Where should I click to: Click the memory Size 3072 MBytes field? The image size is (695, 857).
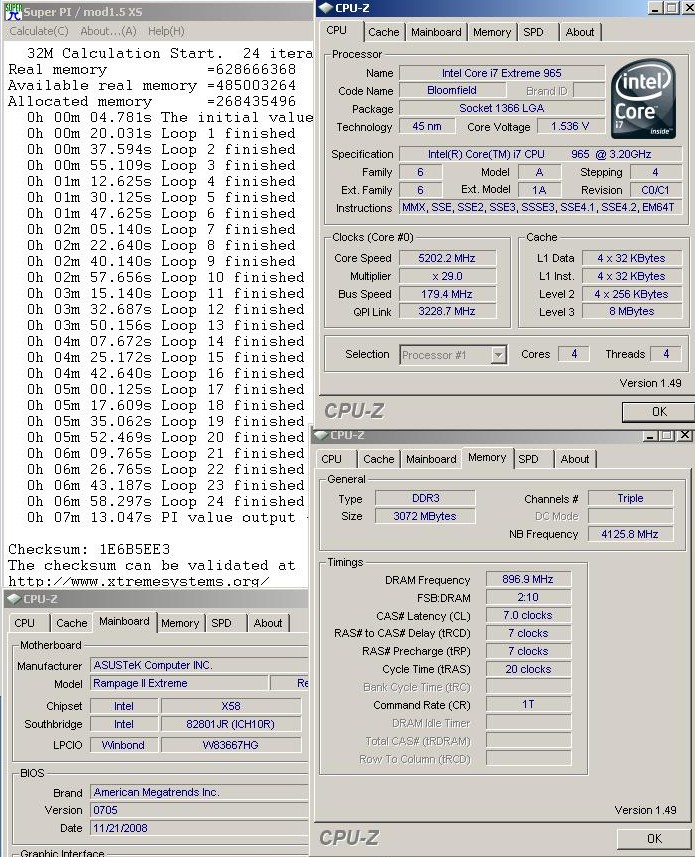click(425, 516)
